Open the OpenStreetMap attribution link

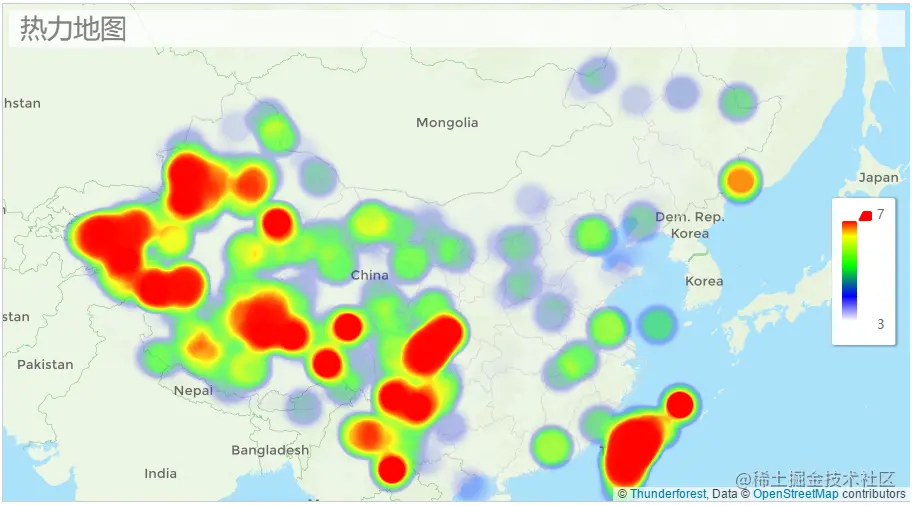[x=796, y=494]
